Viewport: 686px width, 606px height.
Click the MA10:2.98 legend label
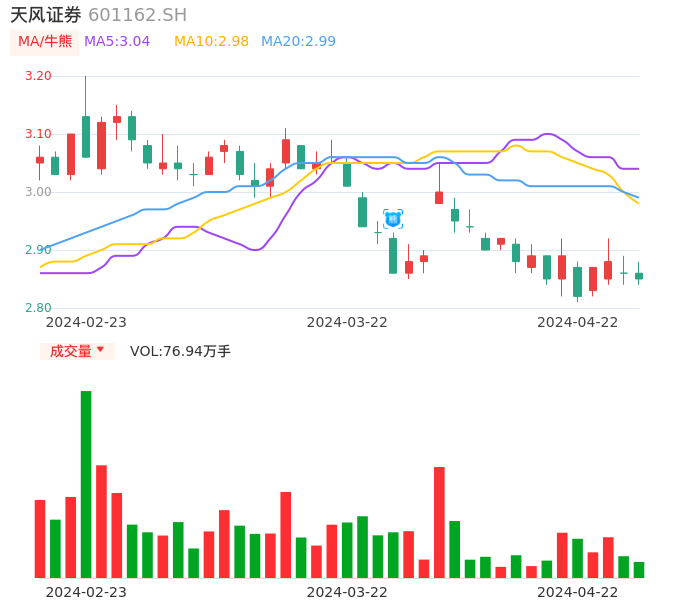tap(211, 42)
